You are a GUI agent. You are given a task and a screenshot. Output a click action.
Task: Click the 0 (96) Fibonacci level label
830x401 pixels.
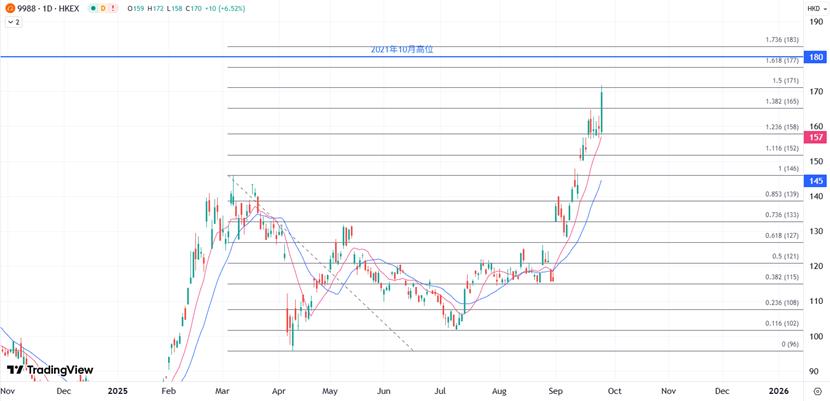[786, 344]
